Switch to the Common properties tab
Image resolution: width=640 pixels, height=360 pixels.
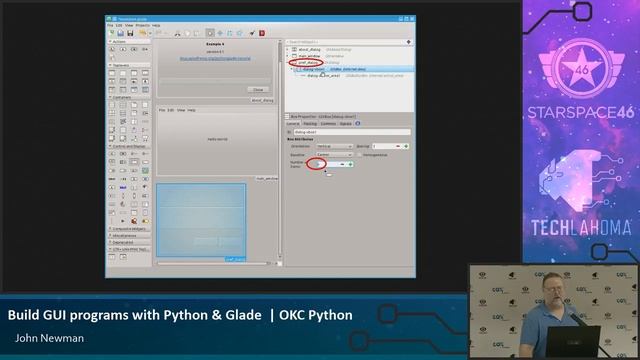(328, 123)
